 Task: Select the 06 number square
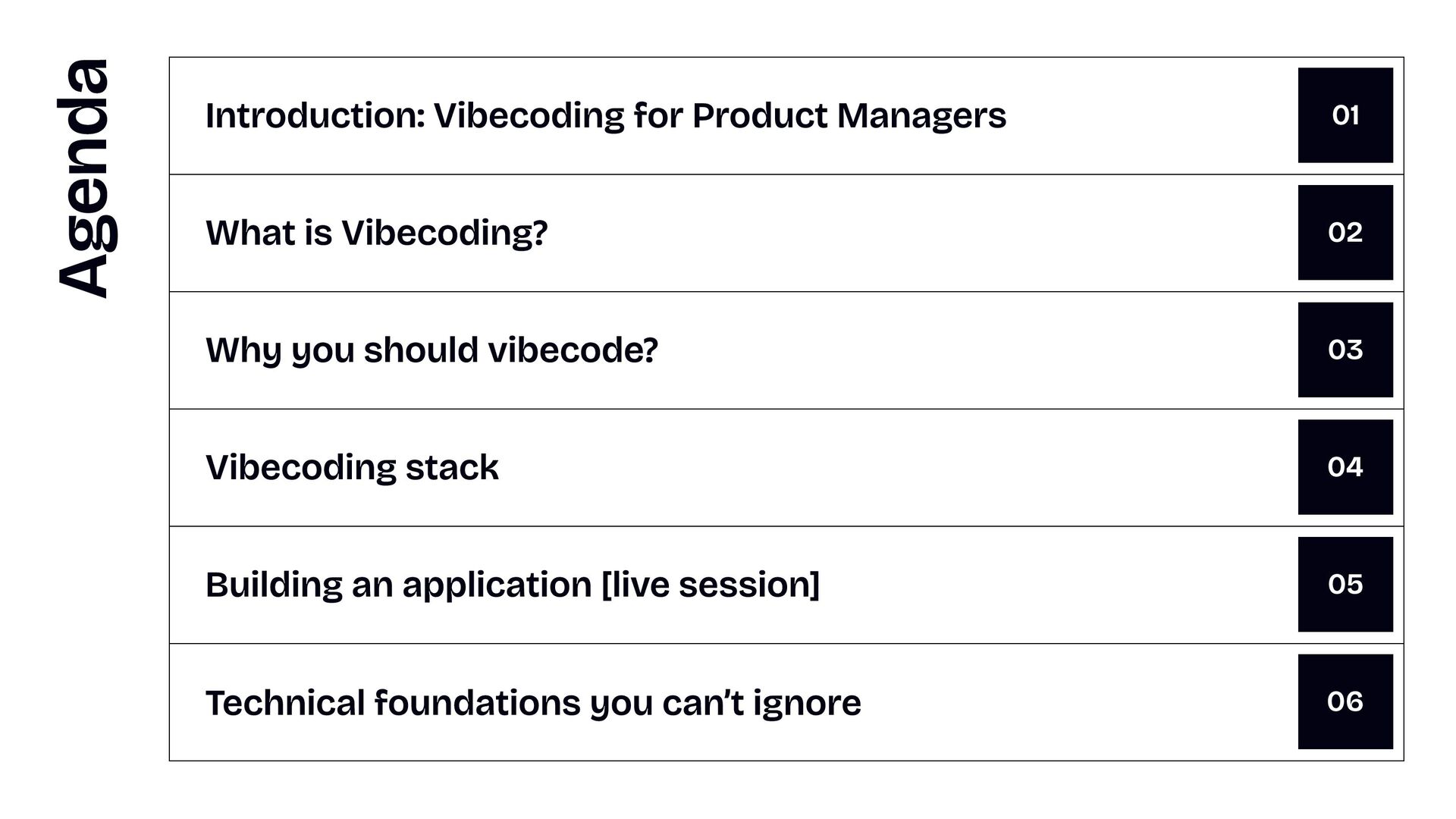[x=1345, y=701]
